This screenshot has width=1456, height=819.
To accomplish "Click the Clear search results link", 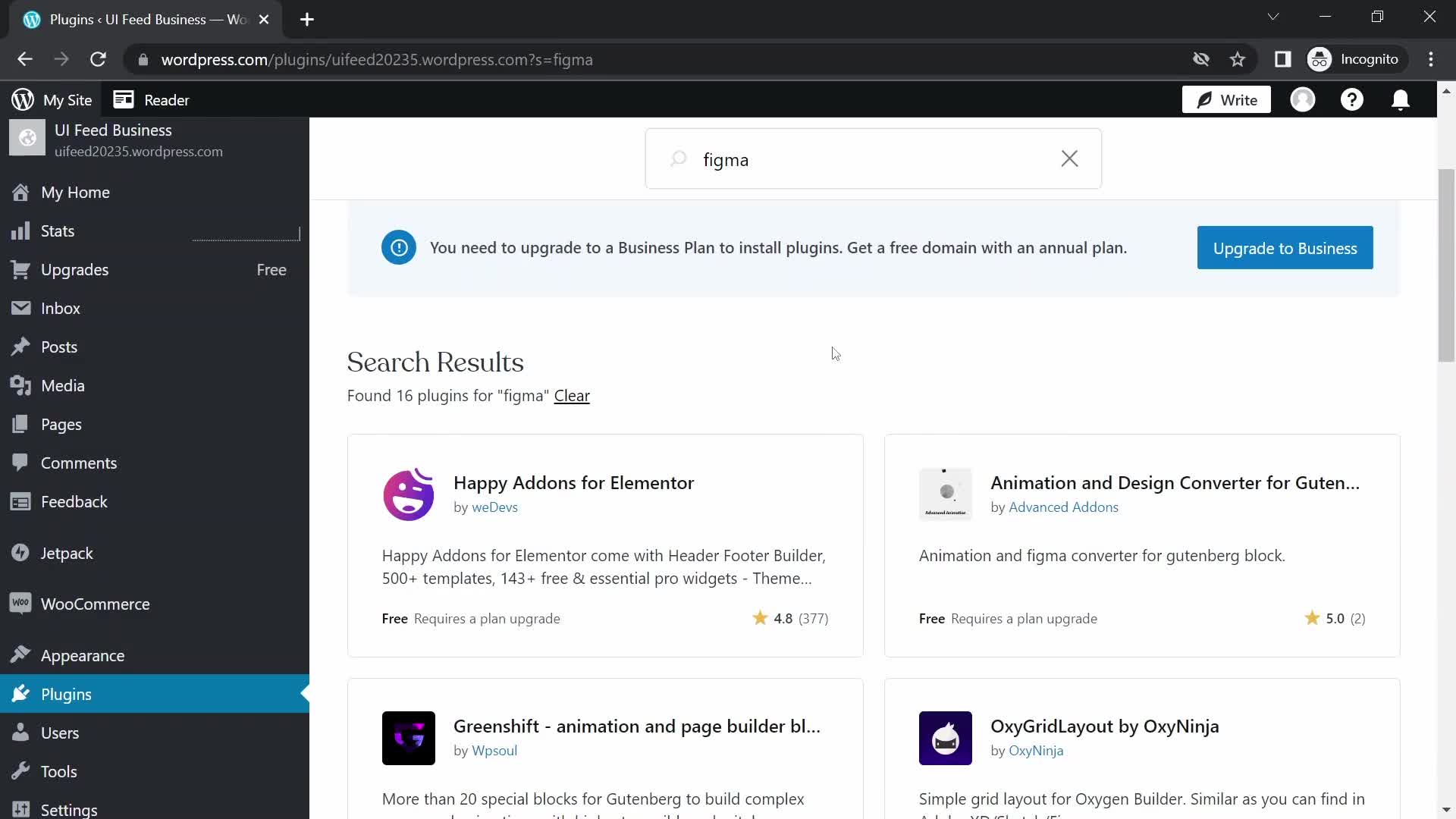I will 572,396.
